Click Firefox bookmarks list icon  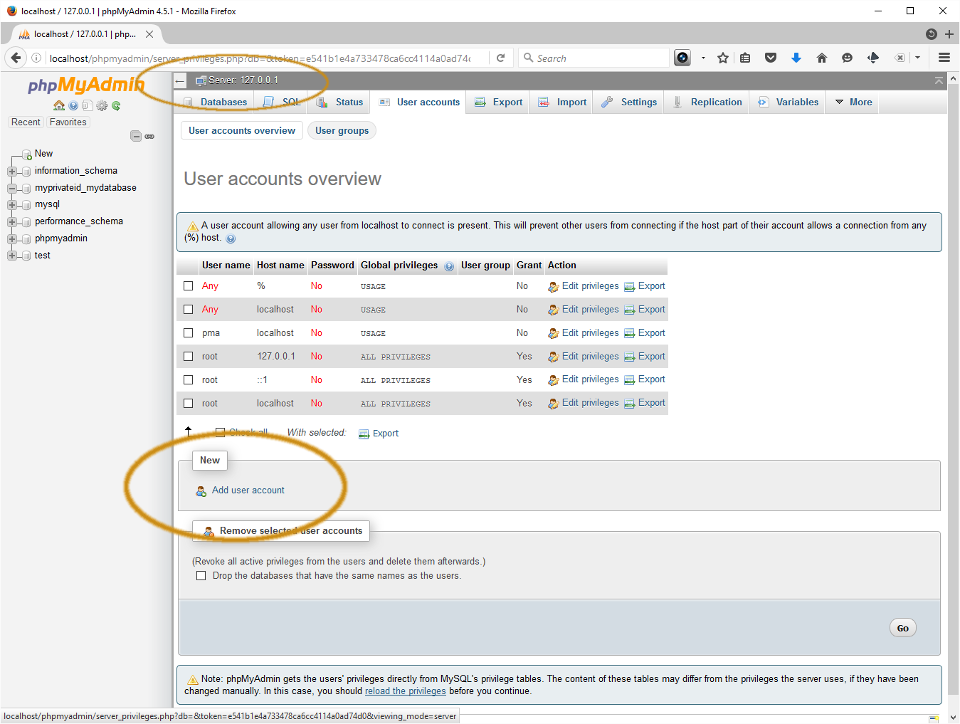pyautogui.click(x=745, y=58)
